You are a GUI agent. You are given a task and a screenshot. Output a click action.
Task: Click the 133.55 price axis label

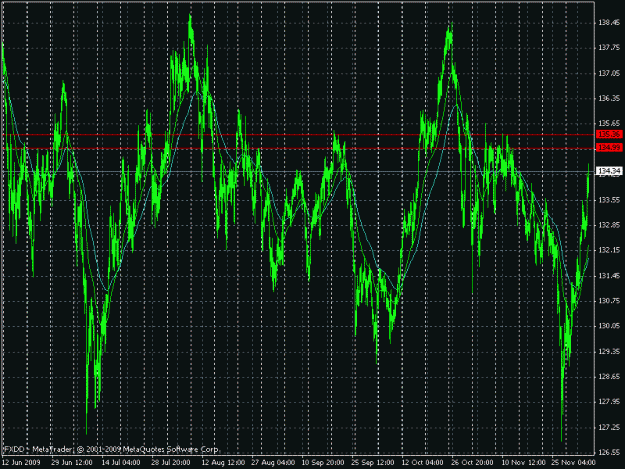(609, 200)
